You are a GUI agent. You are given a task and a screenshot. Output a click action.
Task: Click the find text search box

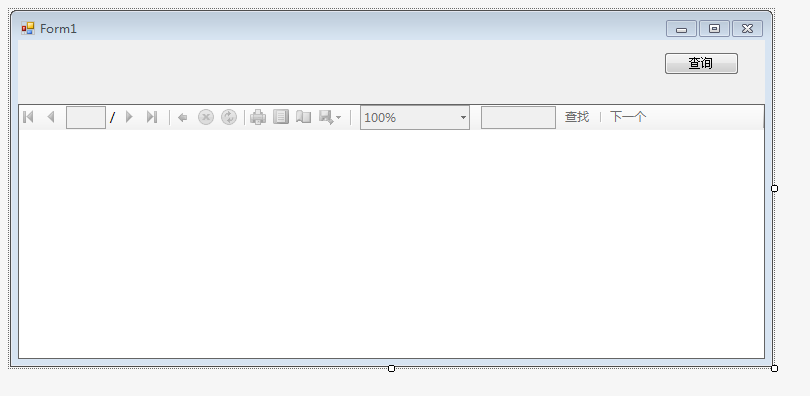click(518, 117)
